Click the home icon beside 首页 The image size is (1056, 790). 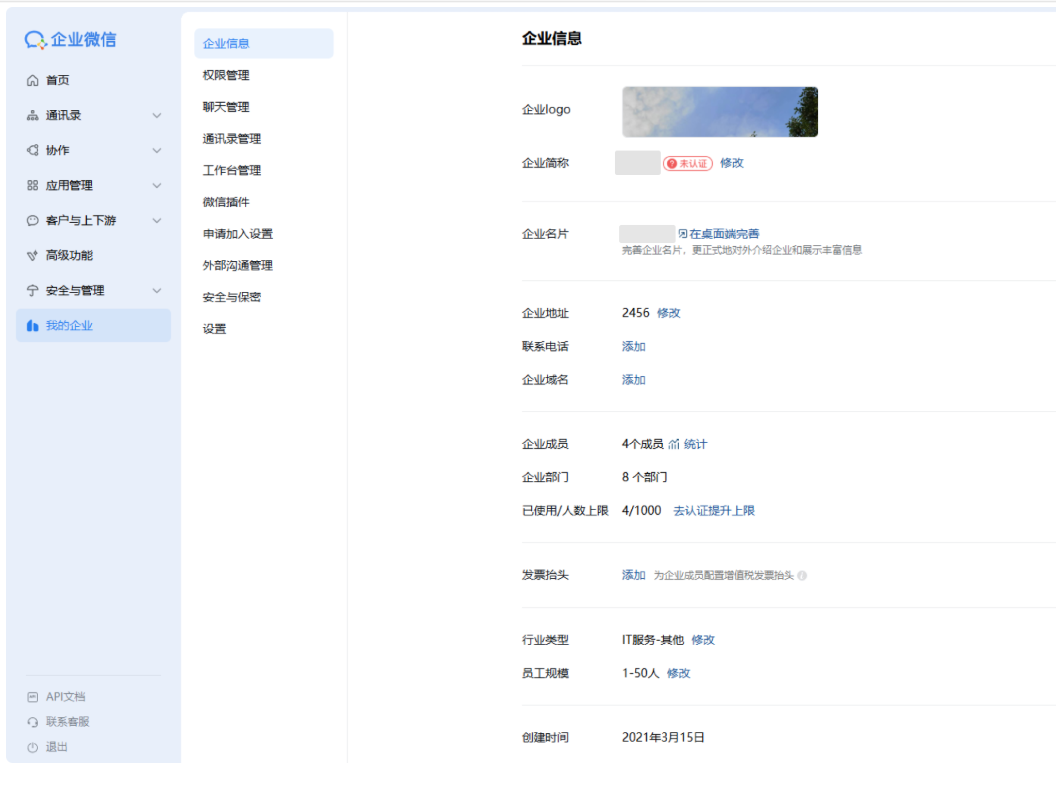tap(32, 80)
